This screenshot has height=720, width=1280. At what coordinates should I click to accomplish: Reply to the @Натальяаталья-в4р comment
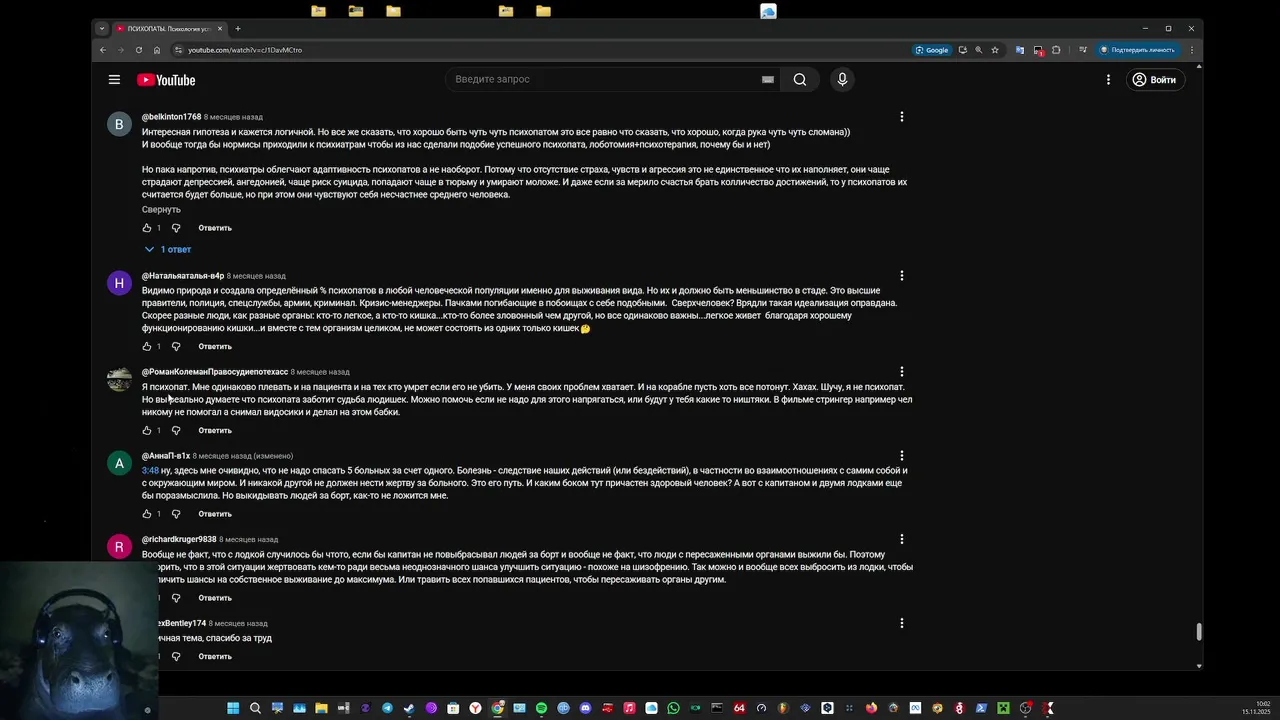pyautogui.click(x=215, y=347)
